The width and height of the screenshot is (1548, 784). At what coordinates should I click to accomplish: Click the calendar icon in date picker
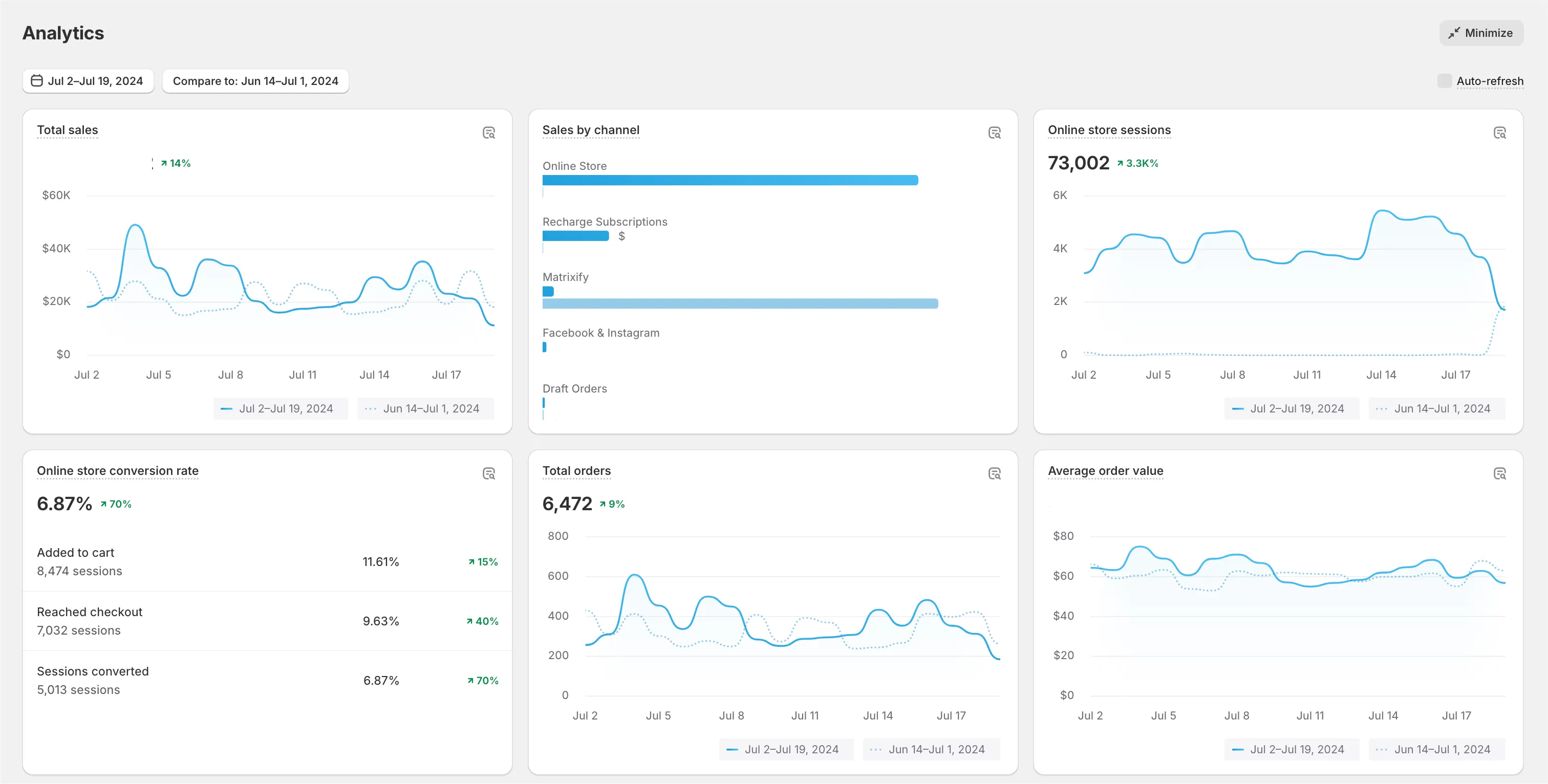pyautogui.click(x=37, y=80)
